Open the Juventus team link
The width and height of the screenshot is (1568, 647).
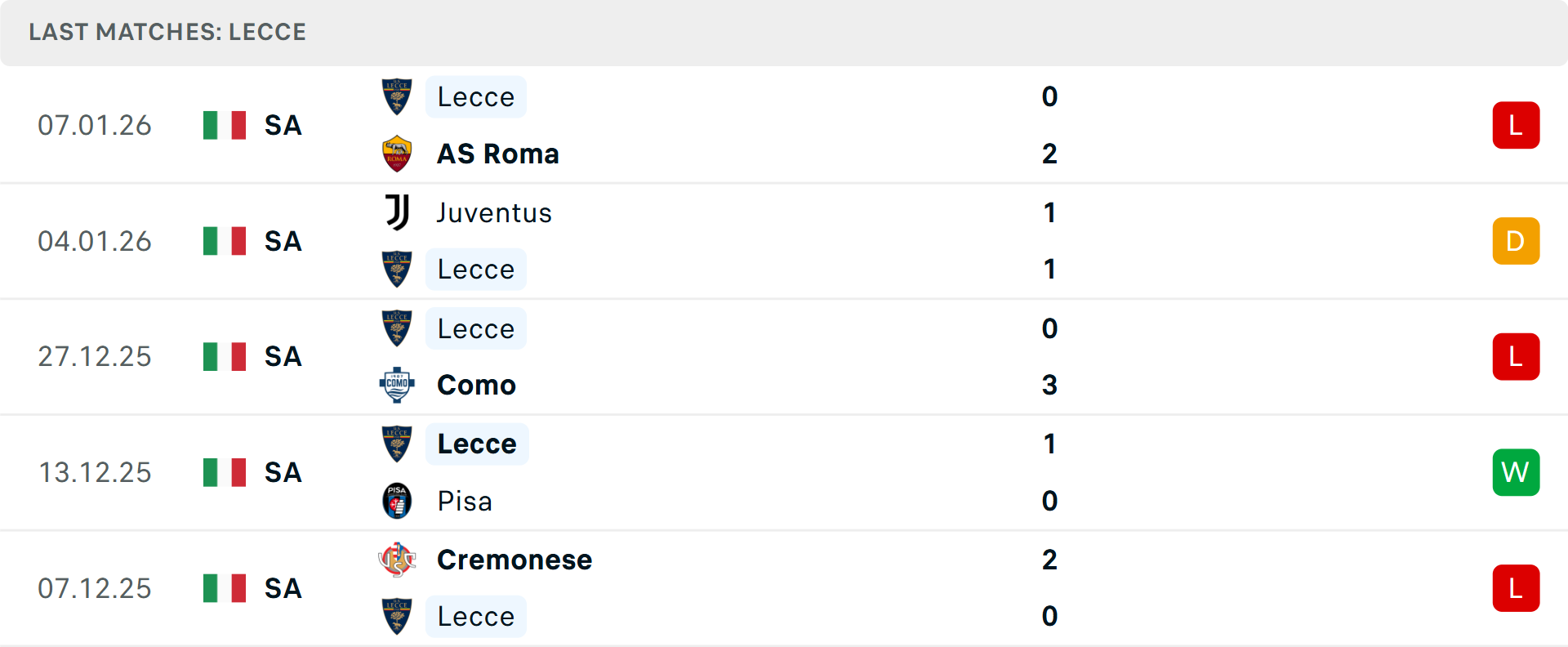[494, 212]
